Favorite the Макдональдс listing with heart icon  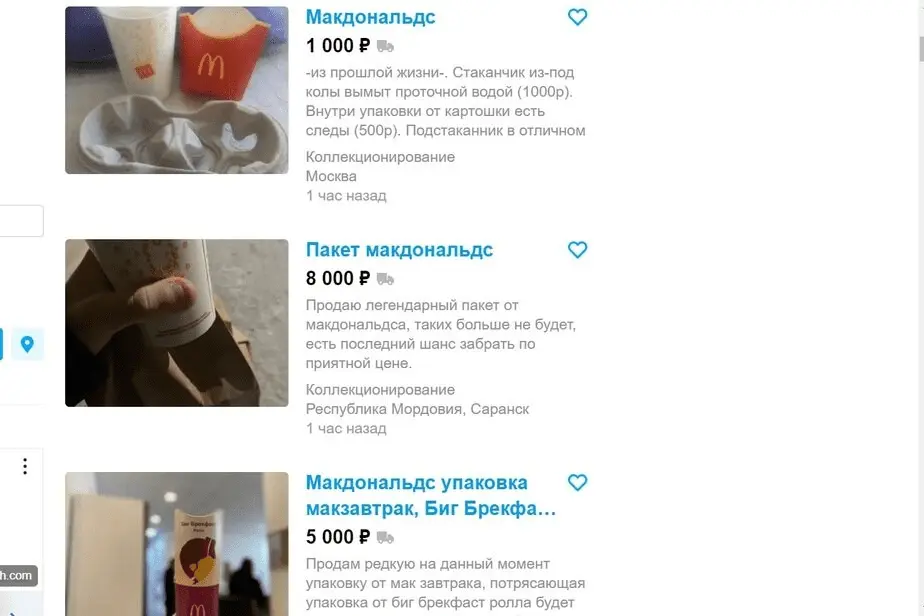point(578,17)
